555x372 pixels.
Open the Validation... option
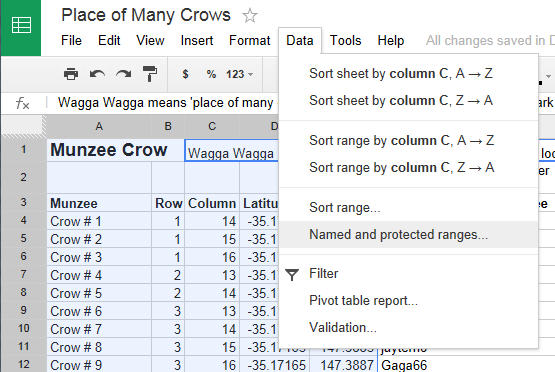[x=408, y=327]
